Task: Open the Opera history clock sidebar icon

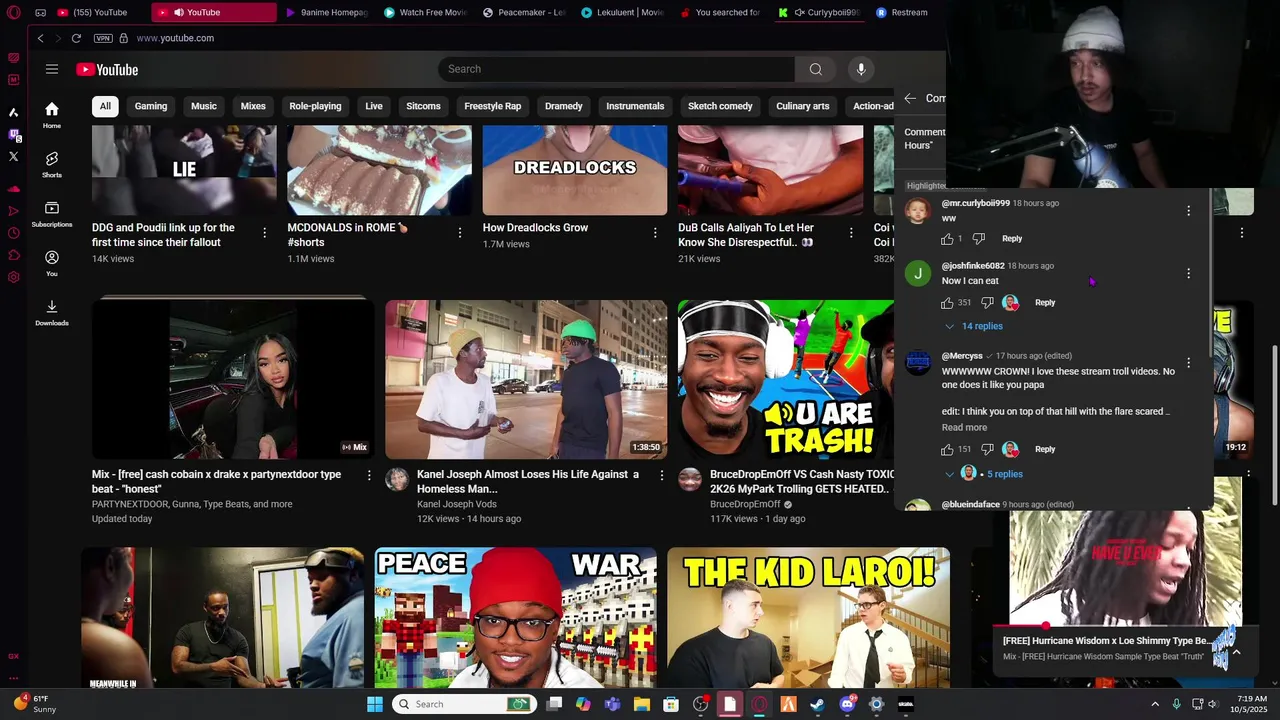Action: pos(14,233)
